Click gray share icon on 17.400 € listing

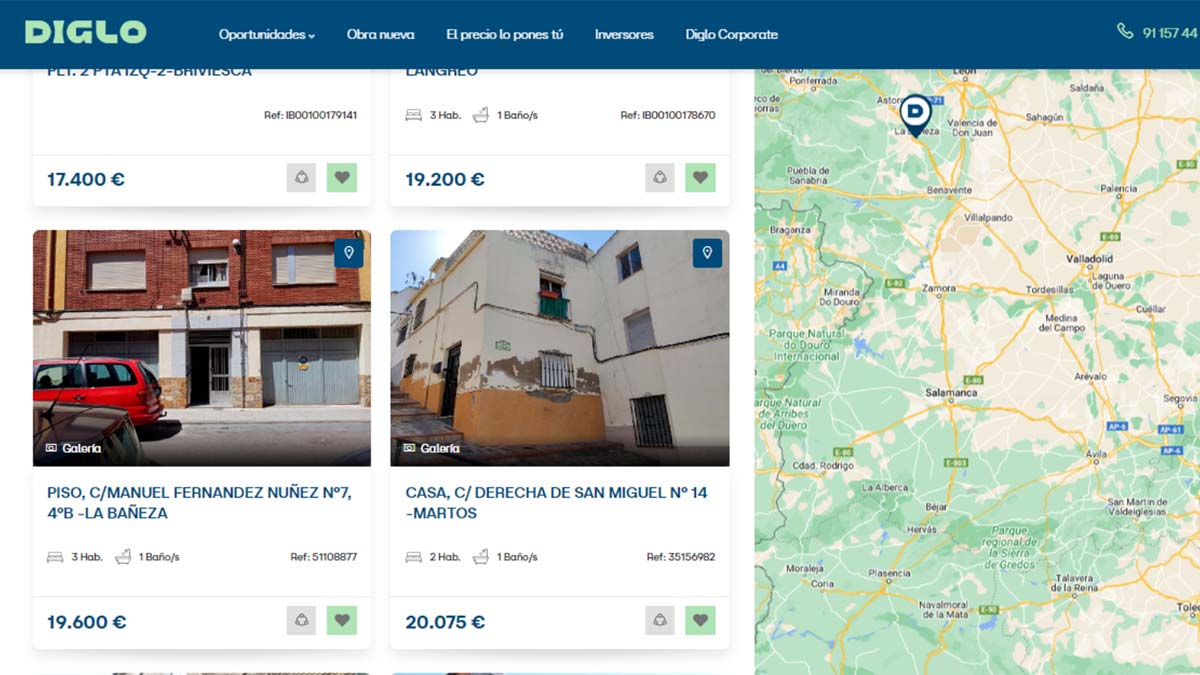pyautogui.click(x=301, y=178)
